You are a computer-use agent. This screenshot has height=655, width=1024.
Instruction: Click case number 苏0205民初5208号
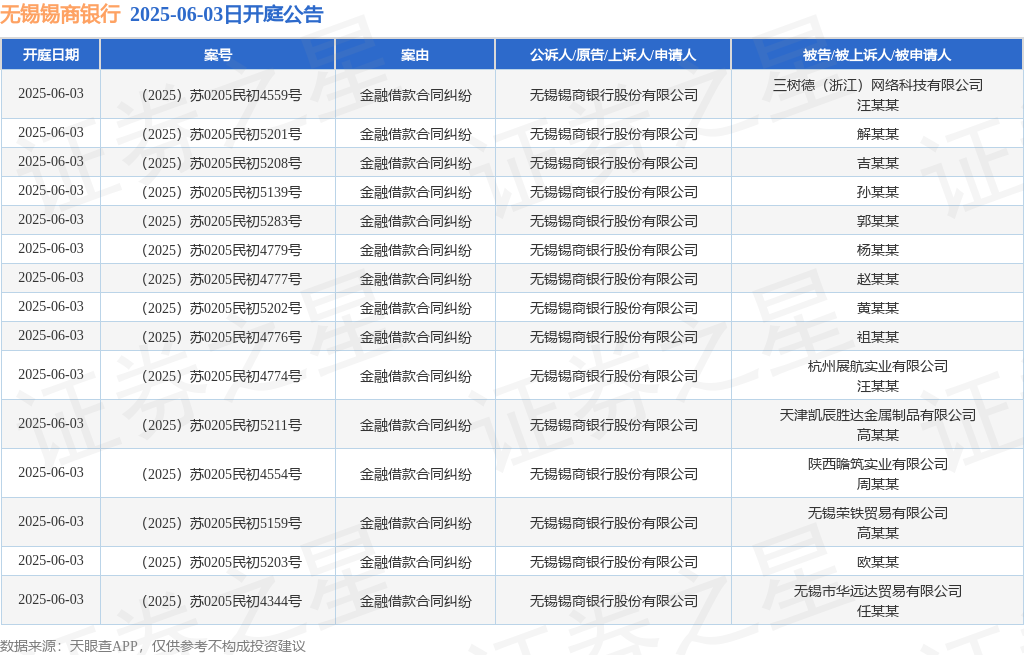click(x=246, y=163)
